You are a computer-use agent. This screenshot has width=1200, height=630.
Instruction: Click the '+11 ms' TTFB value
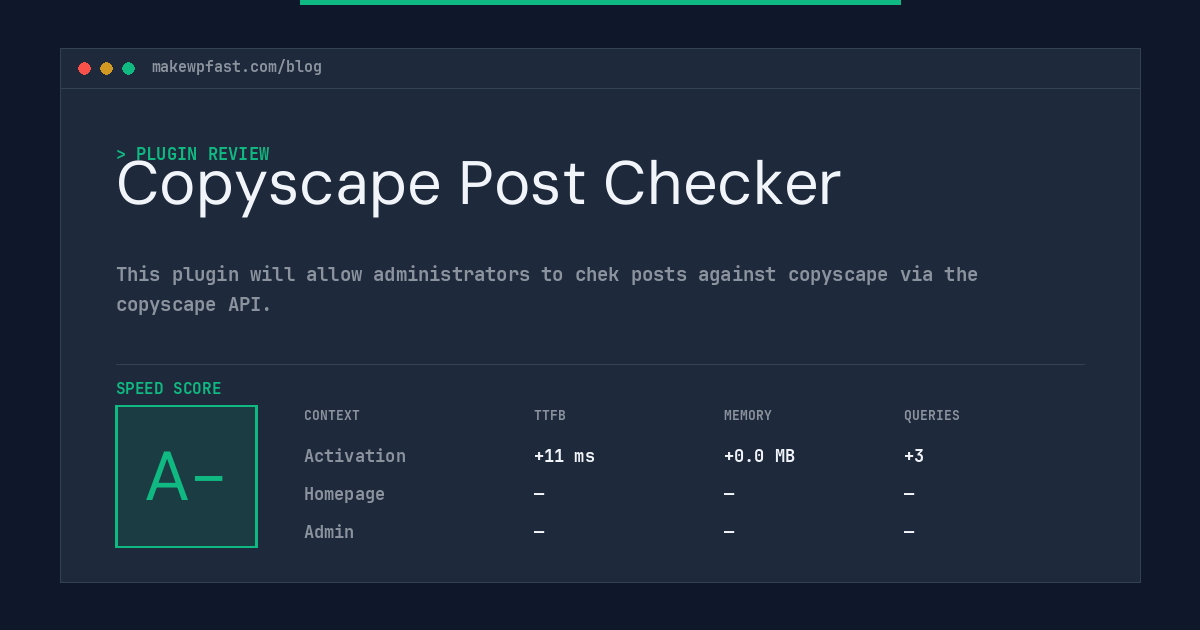(564, 456)
